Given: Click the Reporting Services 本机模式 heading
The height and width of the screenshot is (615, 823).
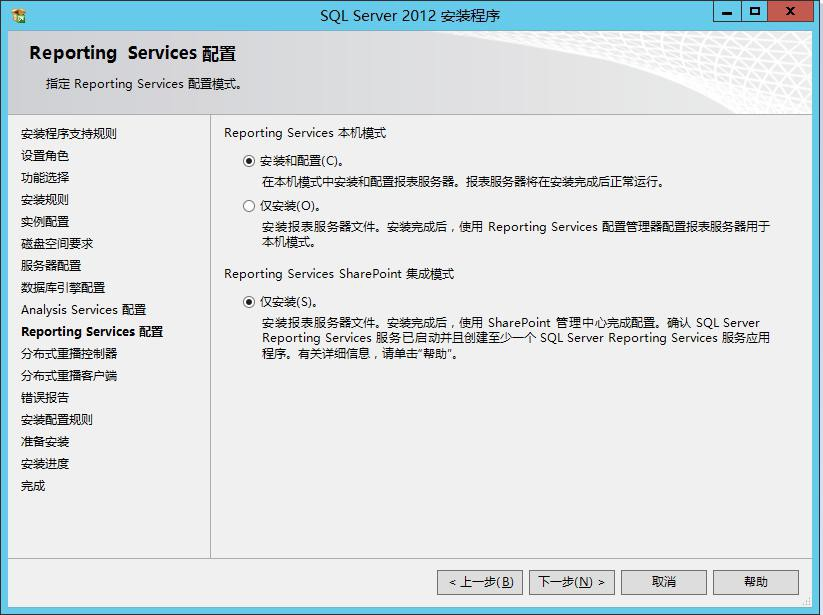Looking at the screenshot, I should click(305, 133).
